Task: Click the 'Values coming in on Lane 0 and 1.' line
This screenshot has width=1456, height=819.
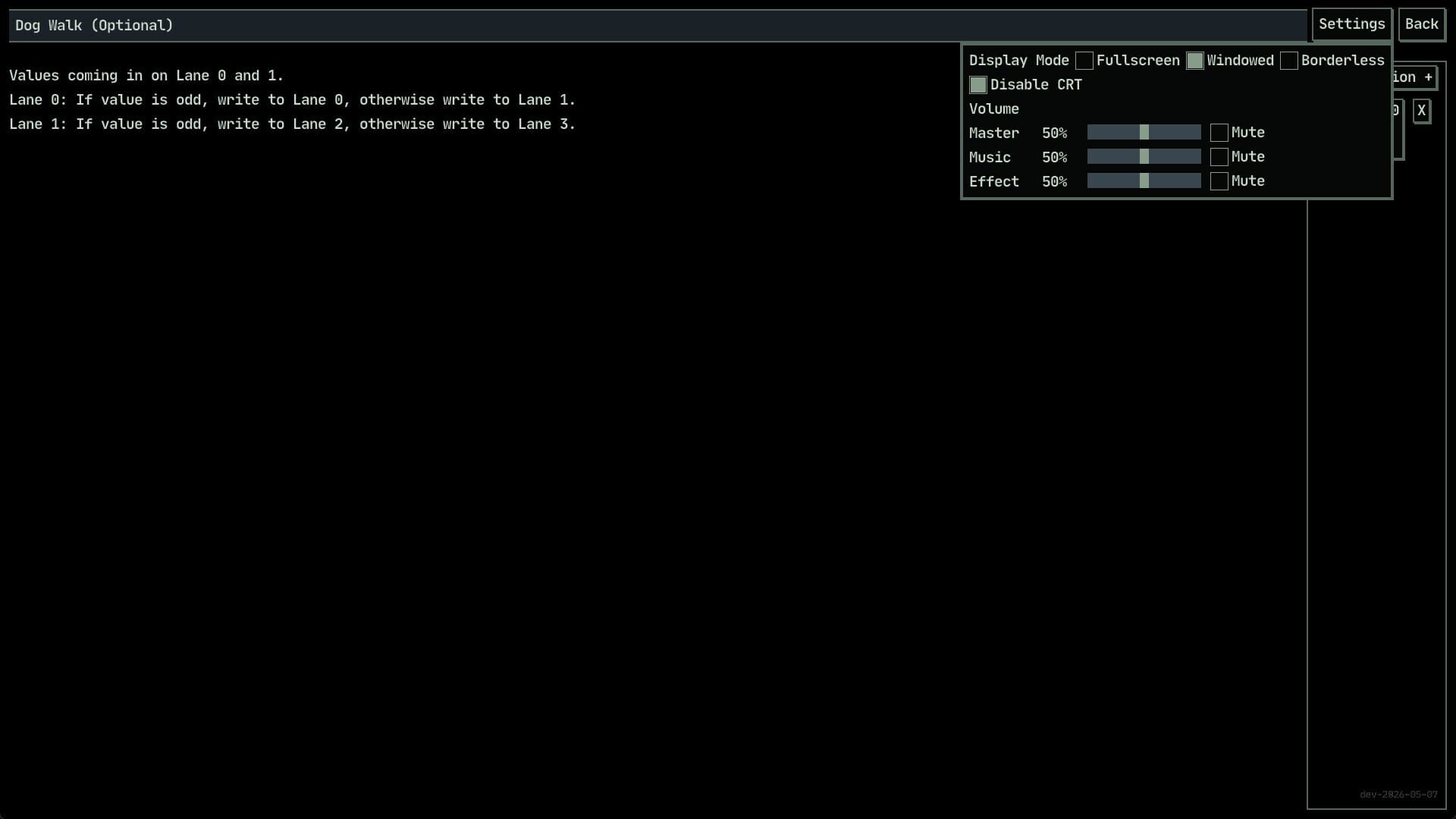Action: pyautogui.click(x=146, y=76)
